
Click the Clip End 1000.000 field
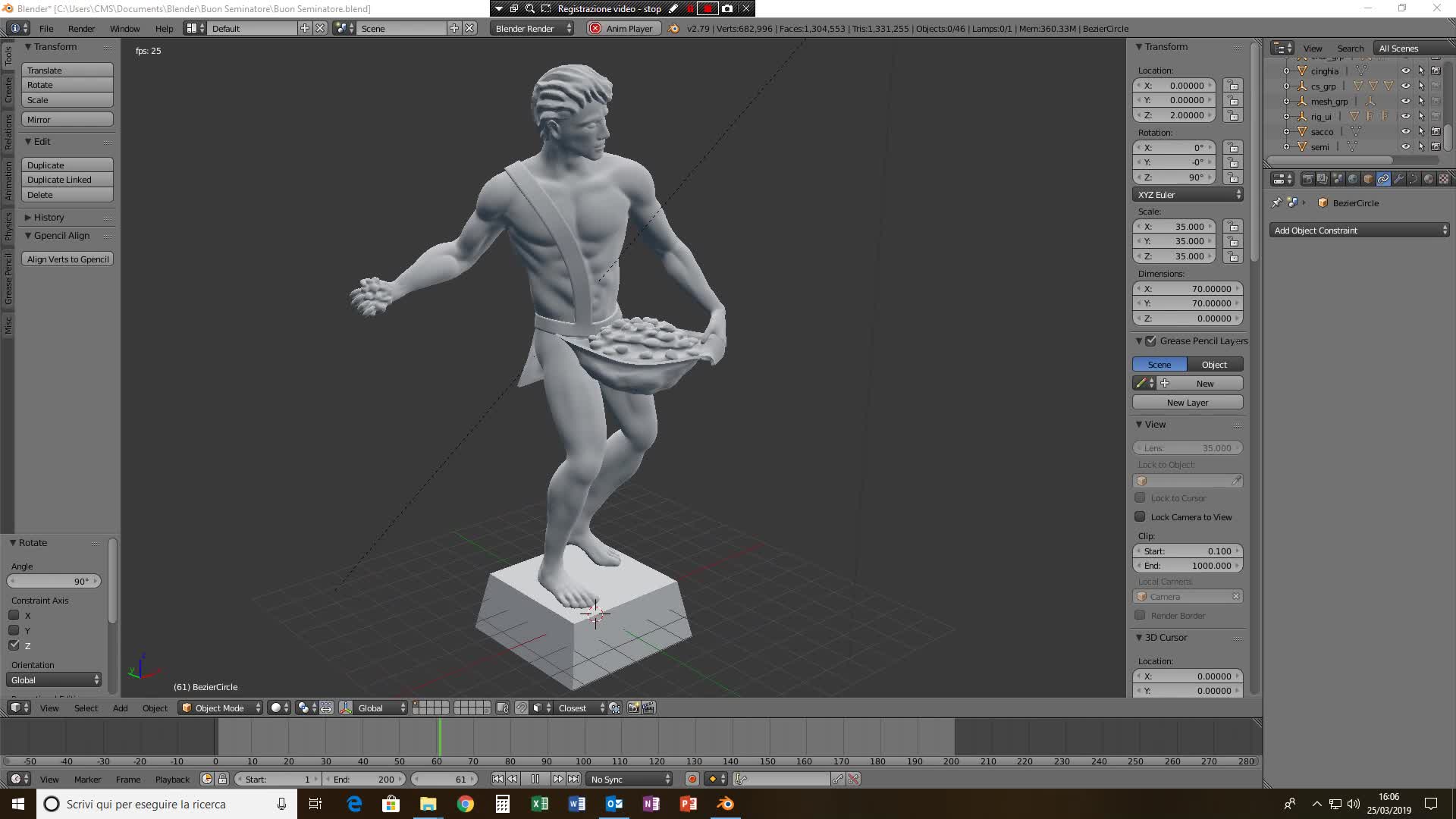[1188, 566]
